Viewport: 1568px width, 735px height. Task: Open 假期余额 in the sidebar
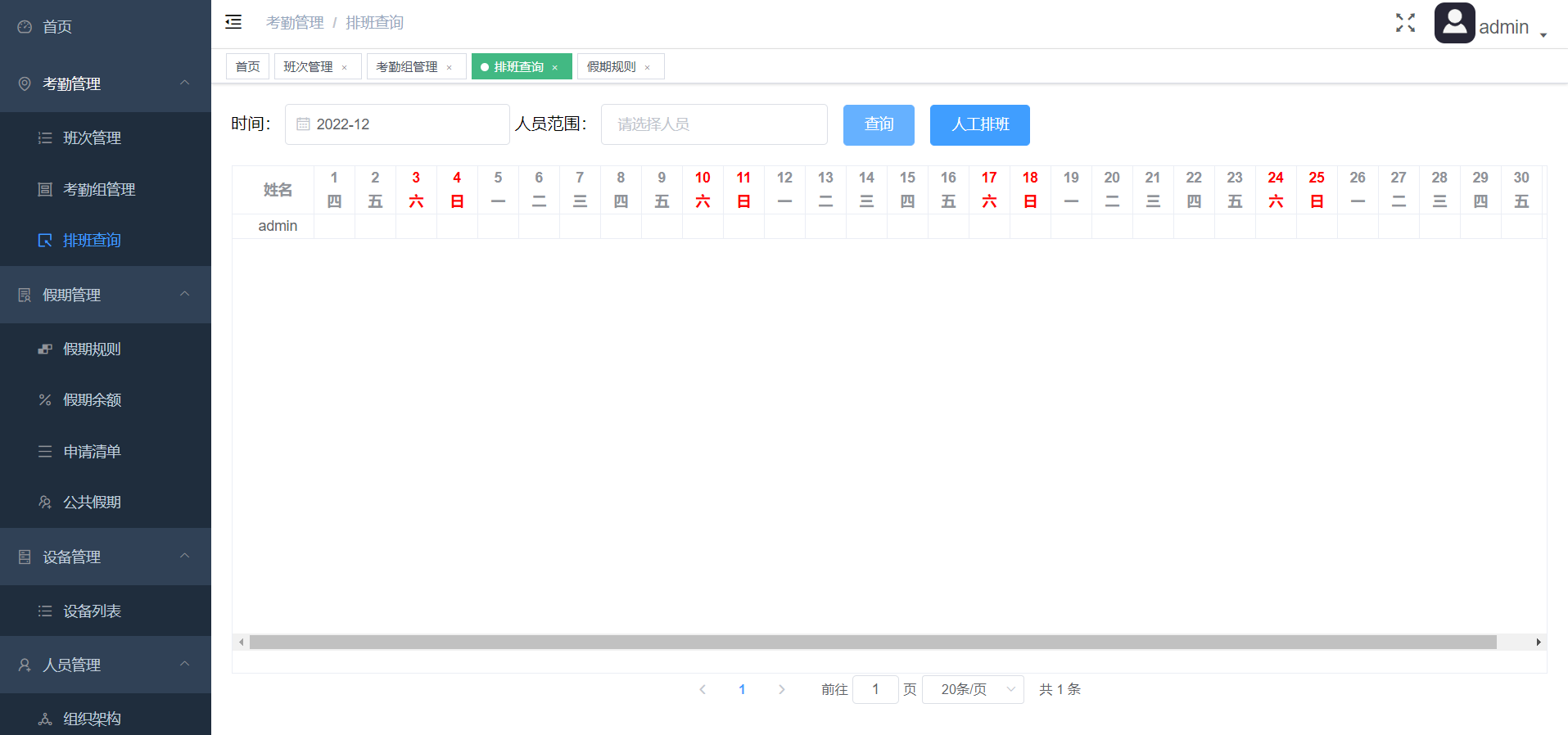tap(106, 399)
